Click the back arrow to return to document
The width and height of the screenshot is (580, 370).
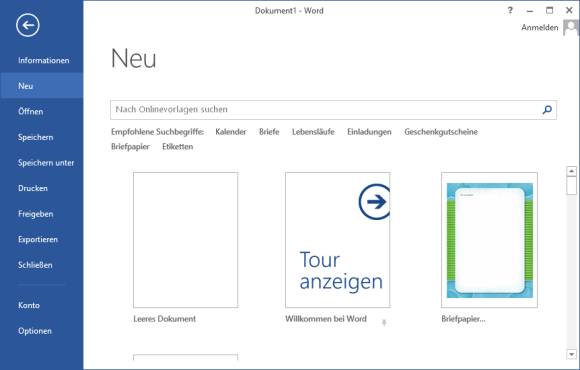pos(28,25)
